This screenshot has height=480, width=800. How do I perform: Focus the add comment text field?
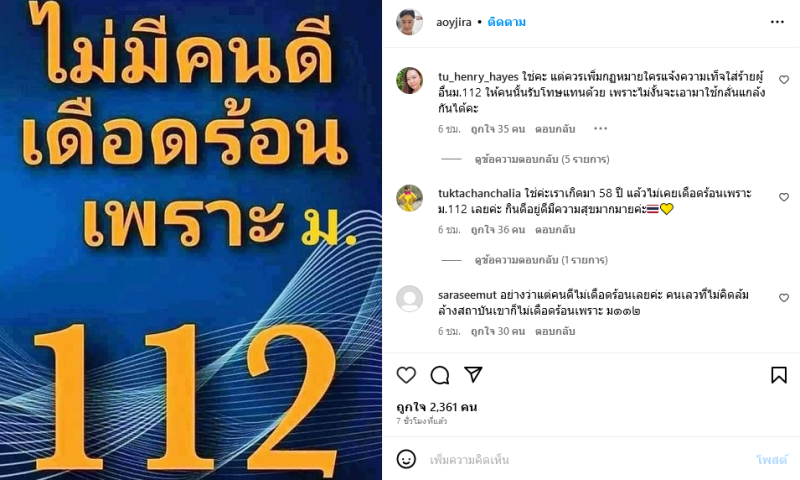587,460
